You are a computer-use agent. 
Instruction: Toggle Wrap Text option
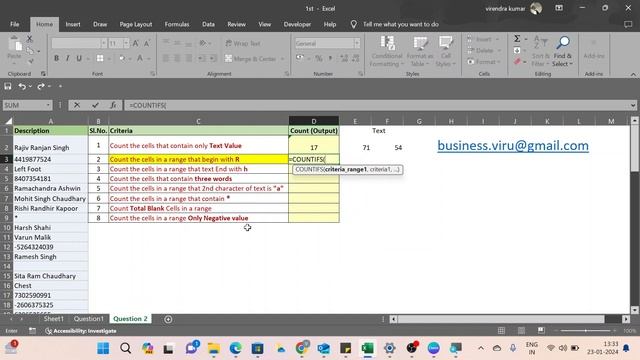[243, 43]
